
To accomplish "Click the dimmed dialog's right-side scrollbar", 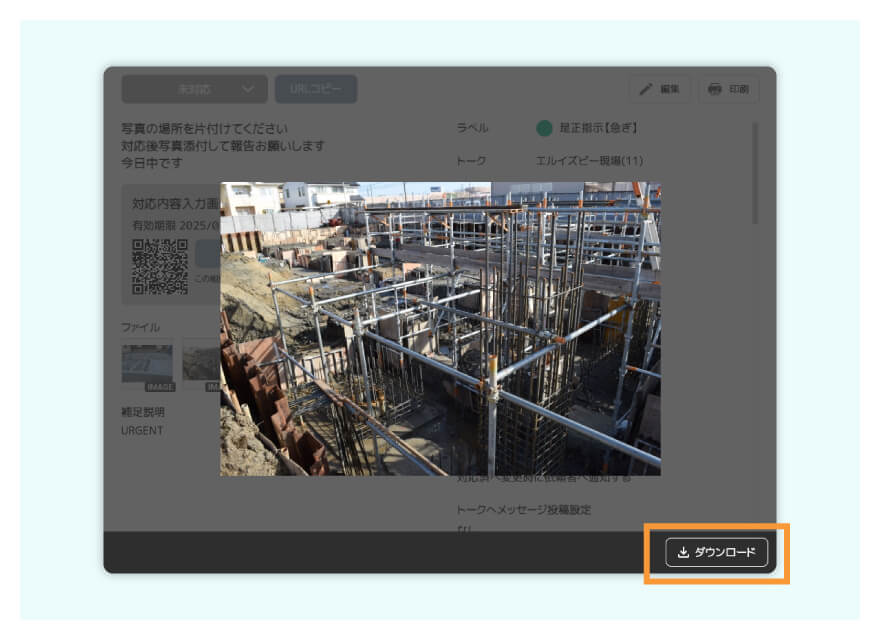I will 755,174.
